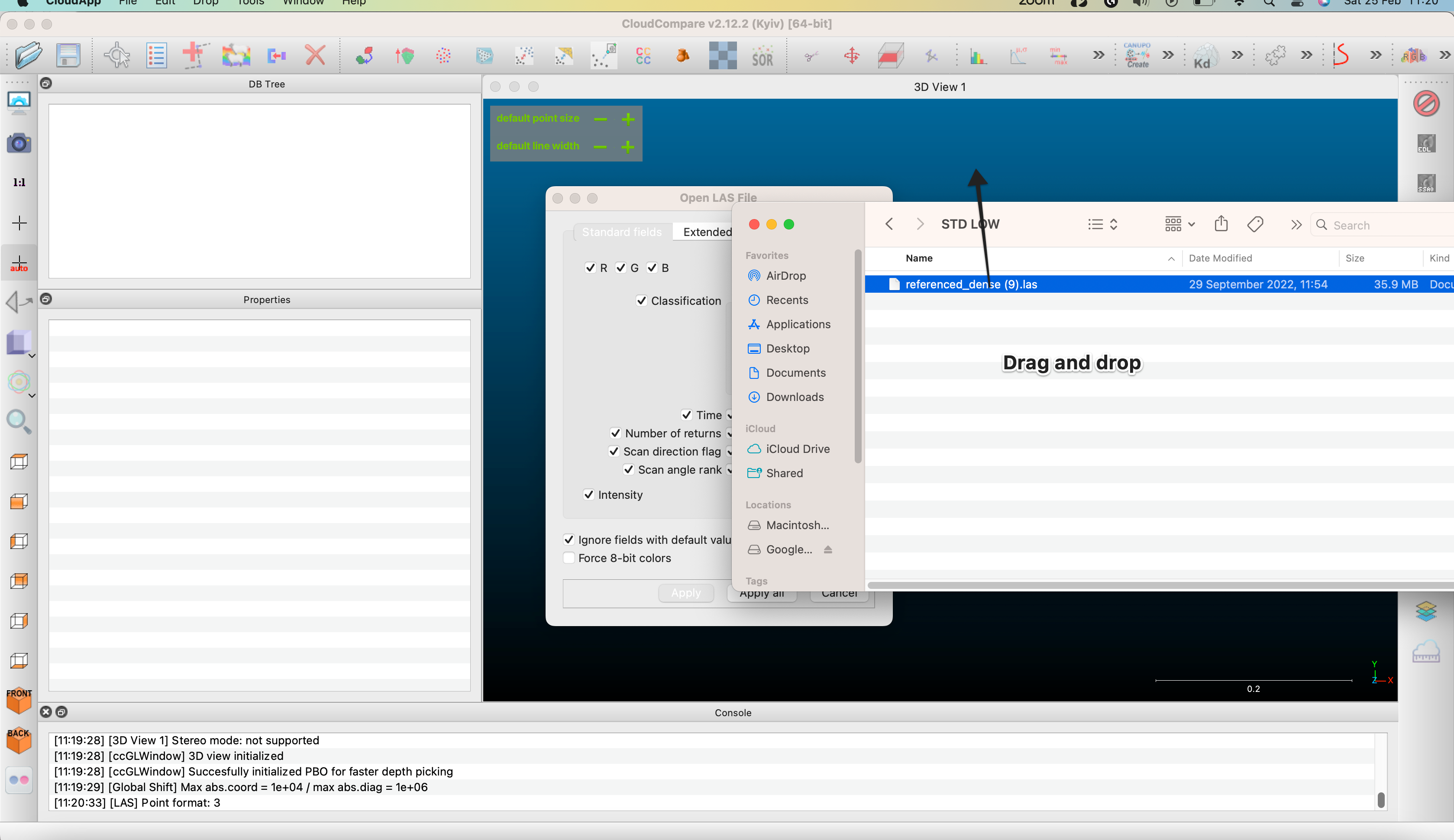The image size is (1454, 840).
Task: Enable Force 8-bit colors checkbox
Action: coord(569,558)
